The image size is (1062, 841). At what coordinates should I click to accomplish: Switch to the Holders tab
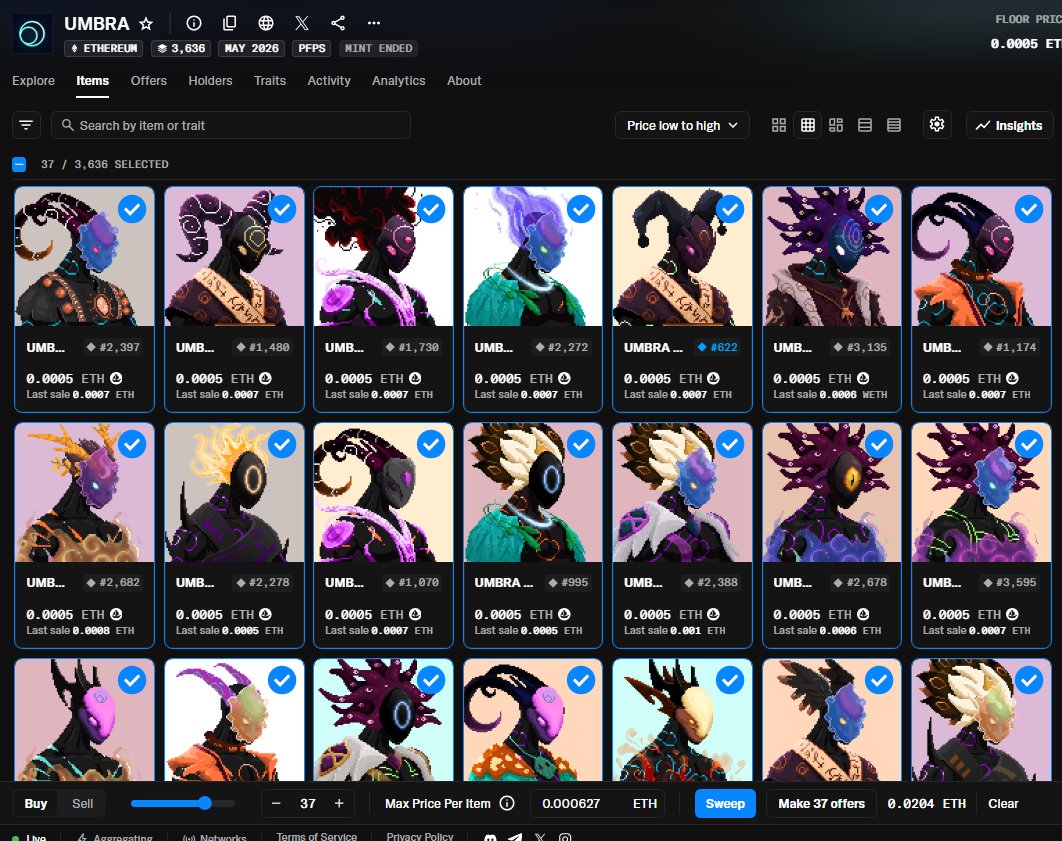(x=210, y=81)
